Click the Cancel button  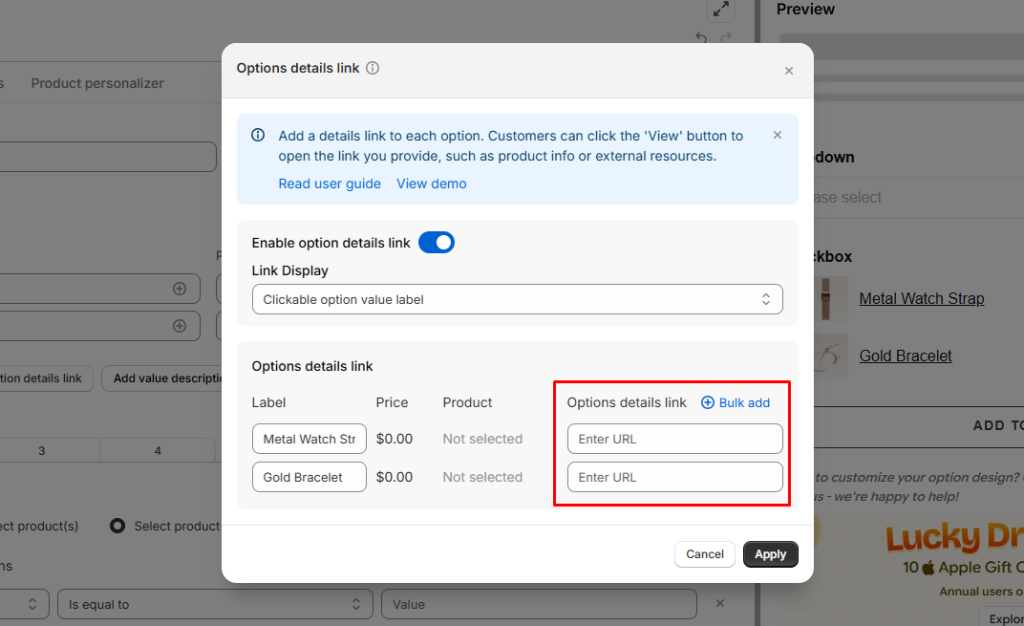[704, 554]
